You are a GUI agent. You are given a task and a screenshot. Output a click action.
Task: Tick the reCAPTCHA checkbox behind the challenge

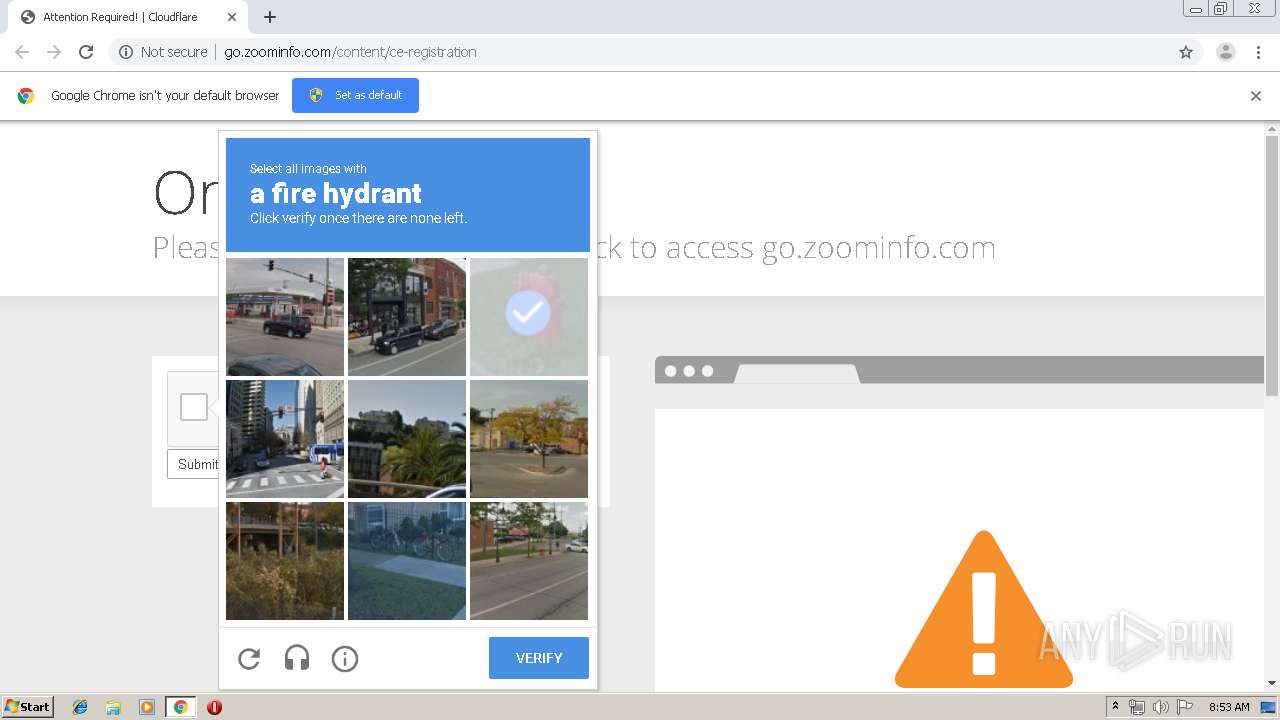point(194,407)
